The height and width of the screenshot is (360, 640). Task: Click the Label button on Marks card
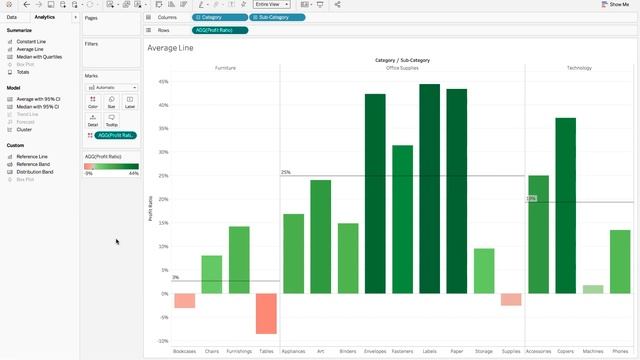point(130,102)
